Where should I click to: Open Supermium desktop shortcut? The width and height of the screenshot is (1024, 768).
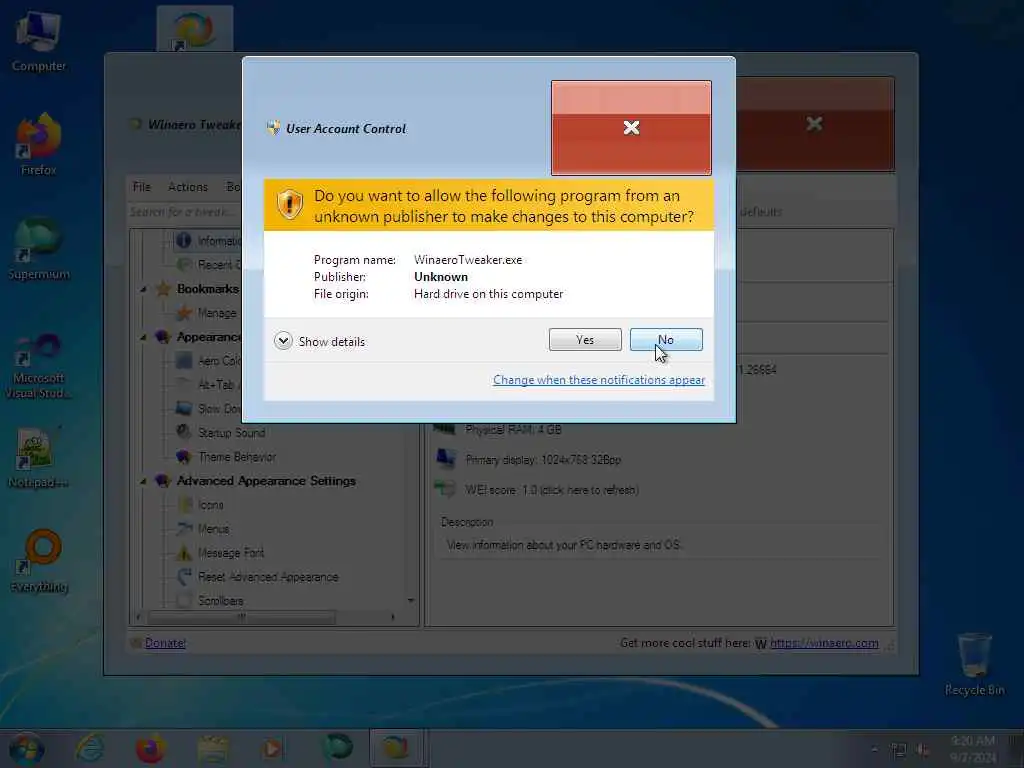point(39,249)
